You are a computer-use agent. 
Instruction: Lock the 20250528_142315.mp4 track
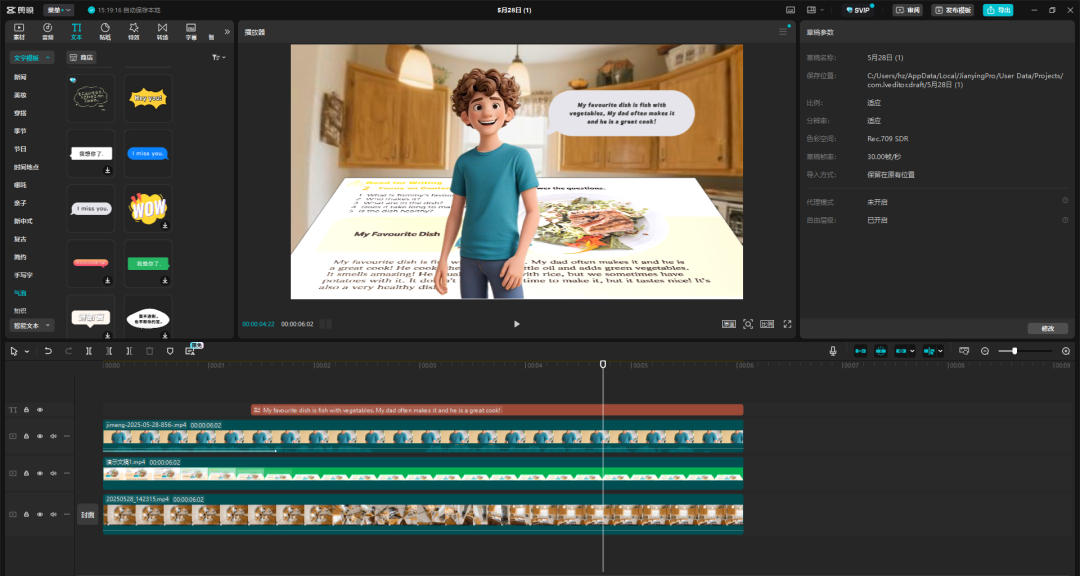(x=26, y=514)
